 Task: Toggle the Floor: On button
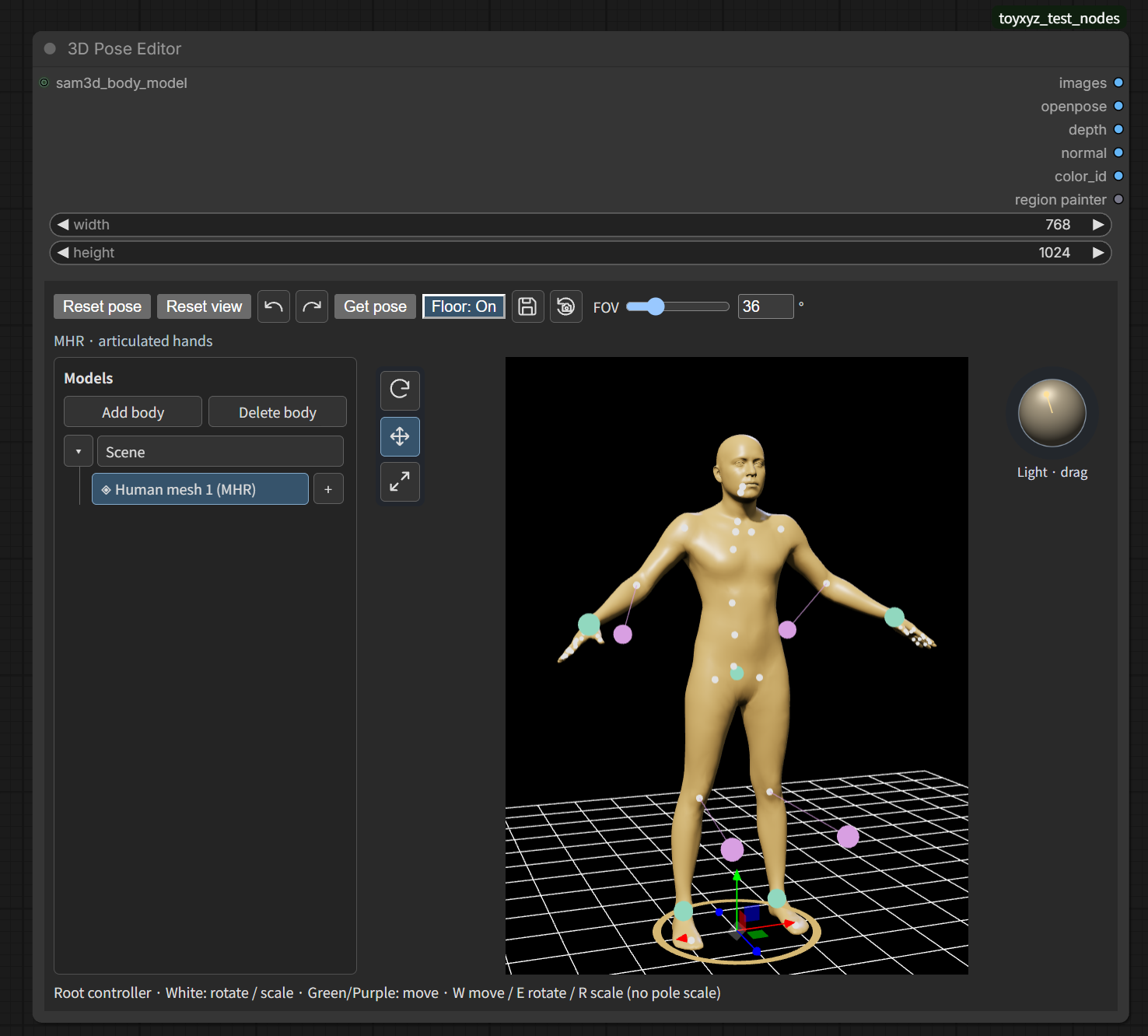click(x=464, y=306)
